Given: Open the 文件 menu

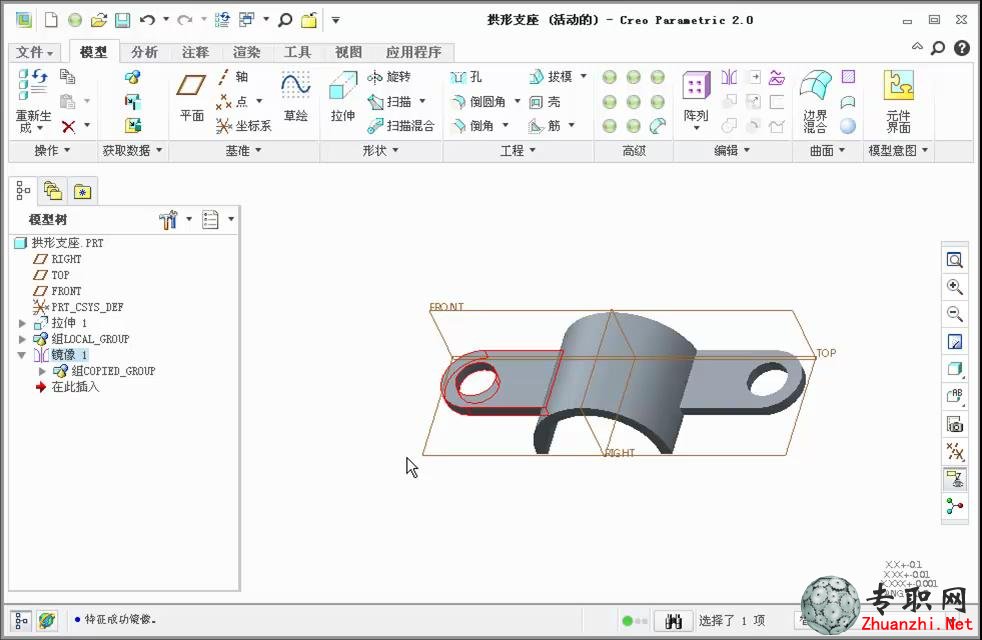Looking at the screenshot, I should point(34,52).
